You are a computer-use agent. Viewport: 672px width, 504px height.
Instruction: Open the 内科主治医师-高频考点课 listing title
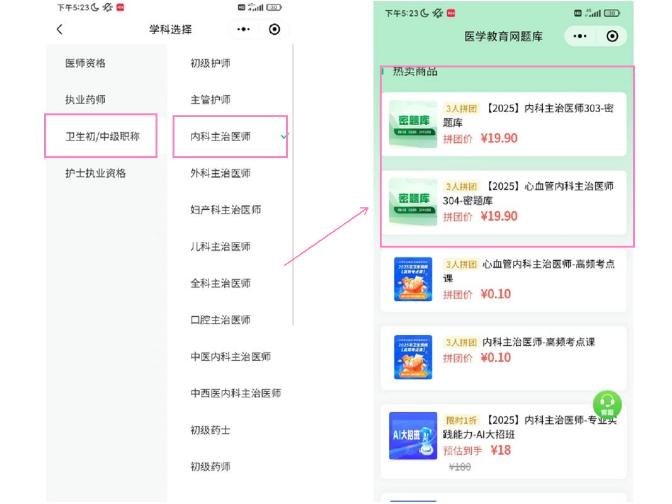click(x=538, y=342)
